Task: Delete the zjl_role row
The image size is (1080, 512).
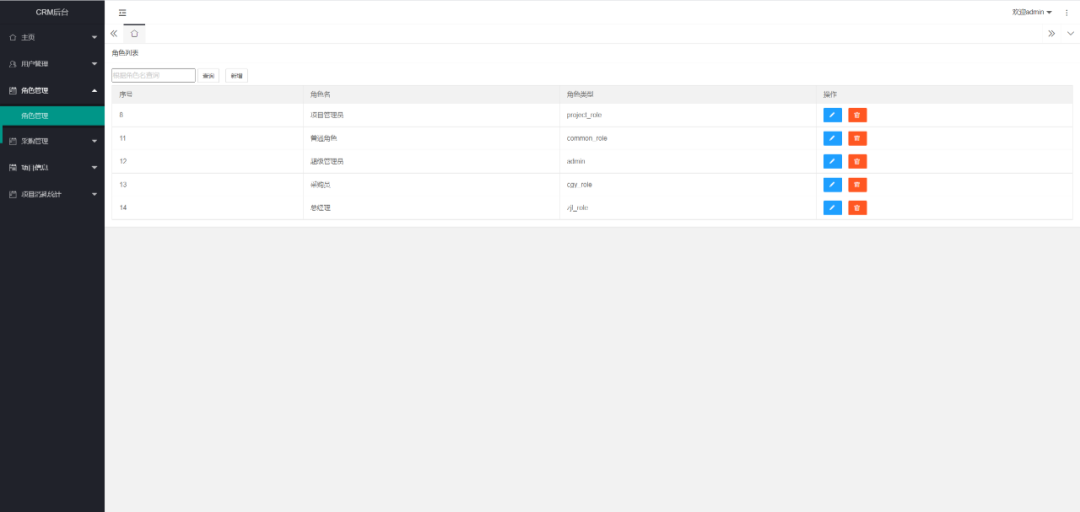Action: point(858,207)
